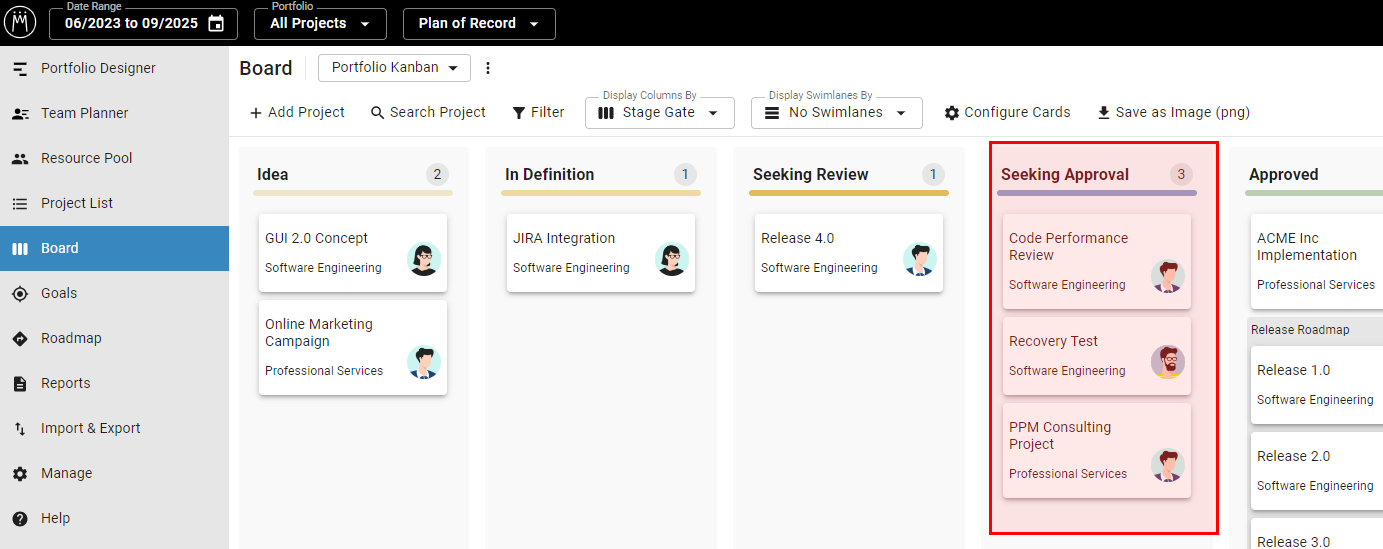Open Display Columns By Stage Gate dropdown
Screen dimensions: 1383x549
660,113
